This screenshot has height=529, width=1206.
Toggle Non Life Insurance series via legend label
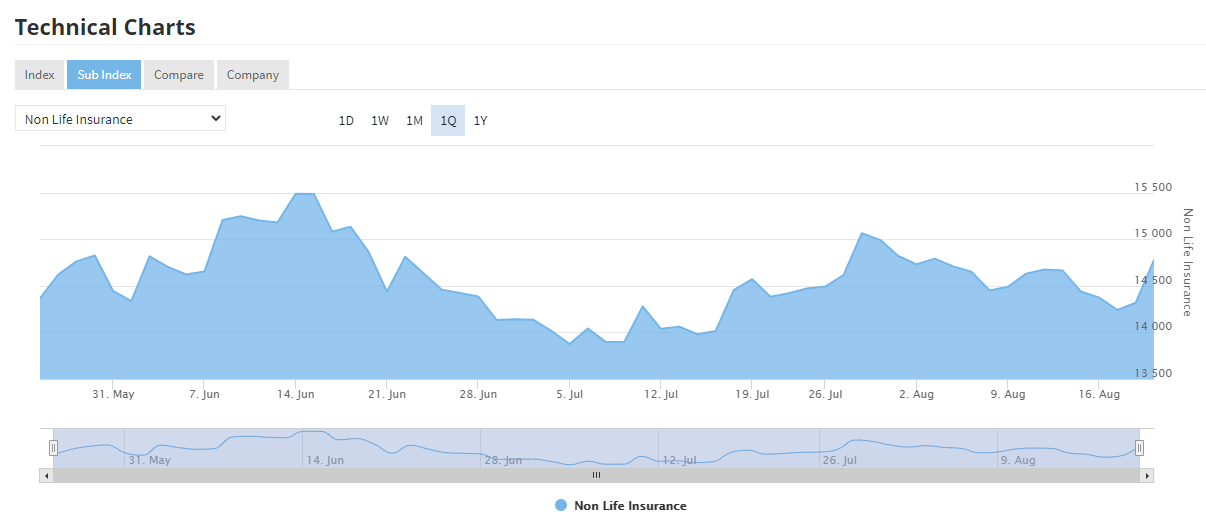click(630, 506)
